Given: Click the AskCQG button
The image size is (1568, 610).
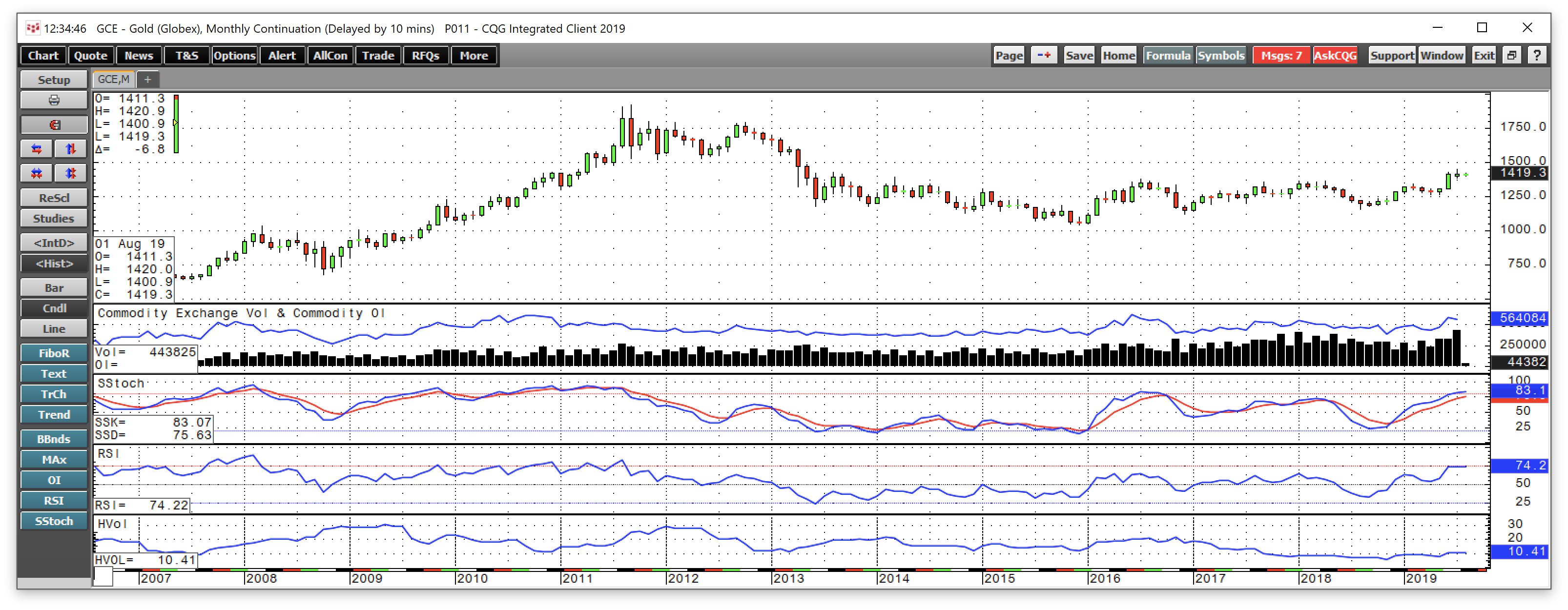Looking at the screenshot, I should (1336, 56).
